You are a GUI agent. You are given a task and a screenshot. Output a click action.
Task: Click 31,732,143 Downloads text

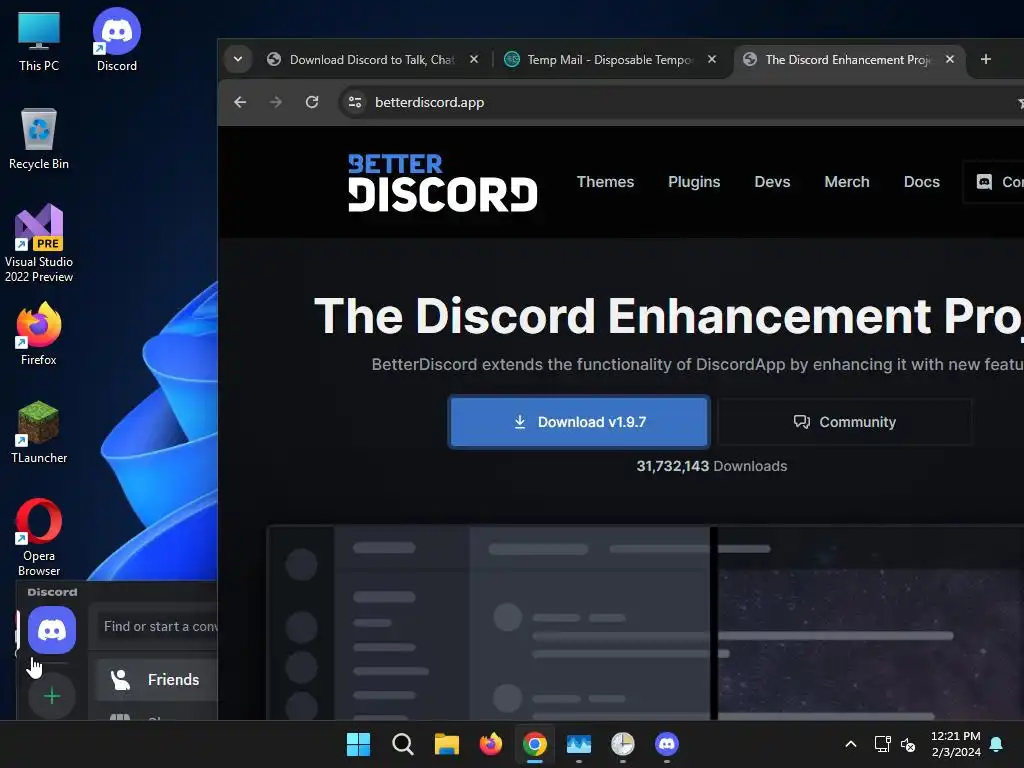click(x=712, y=466)
